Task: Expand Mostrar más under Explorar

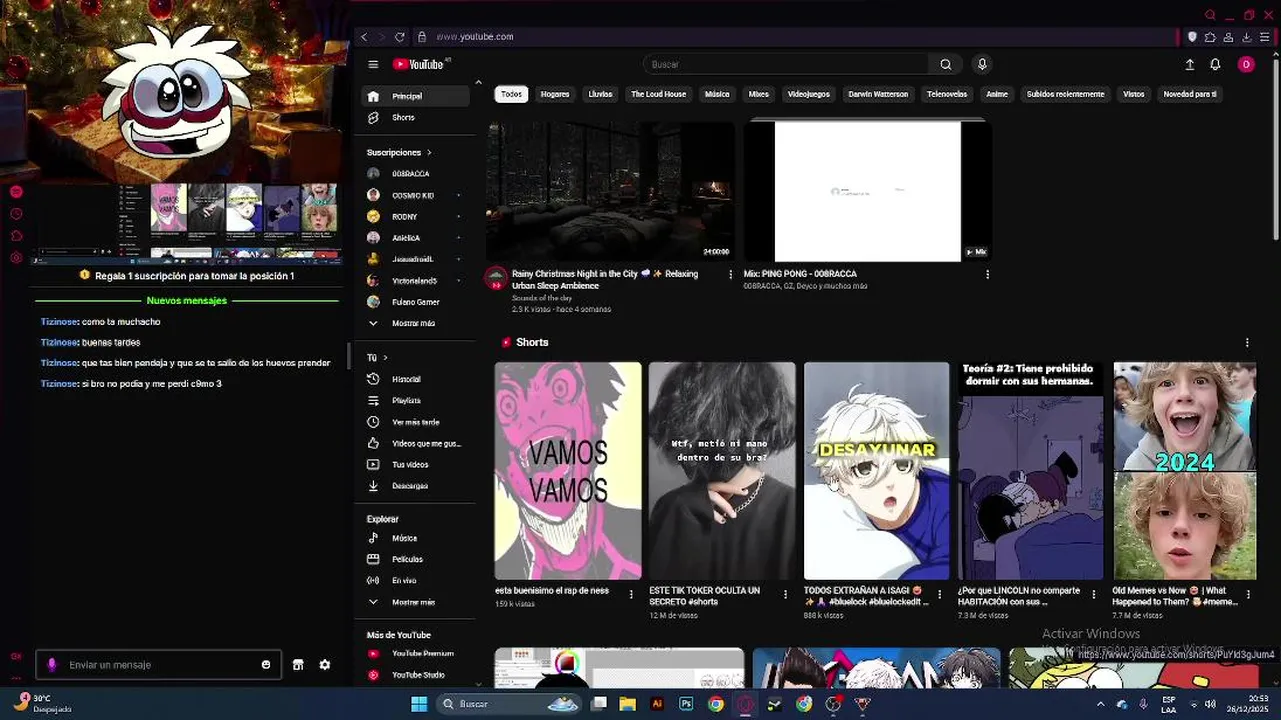Action: (x=415, y=602)
